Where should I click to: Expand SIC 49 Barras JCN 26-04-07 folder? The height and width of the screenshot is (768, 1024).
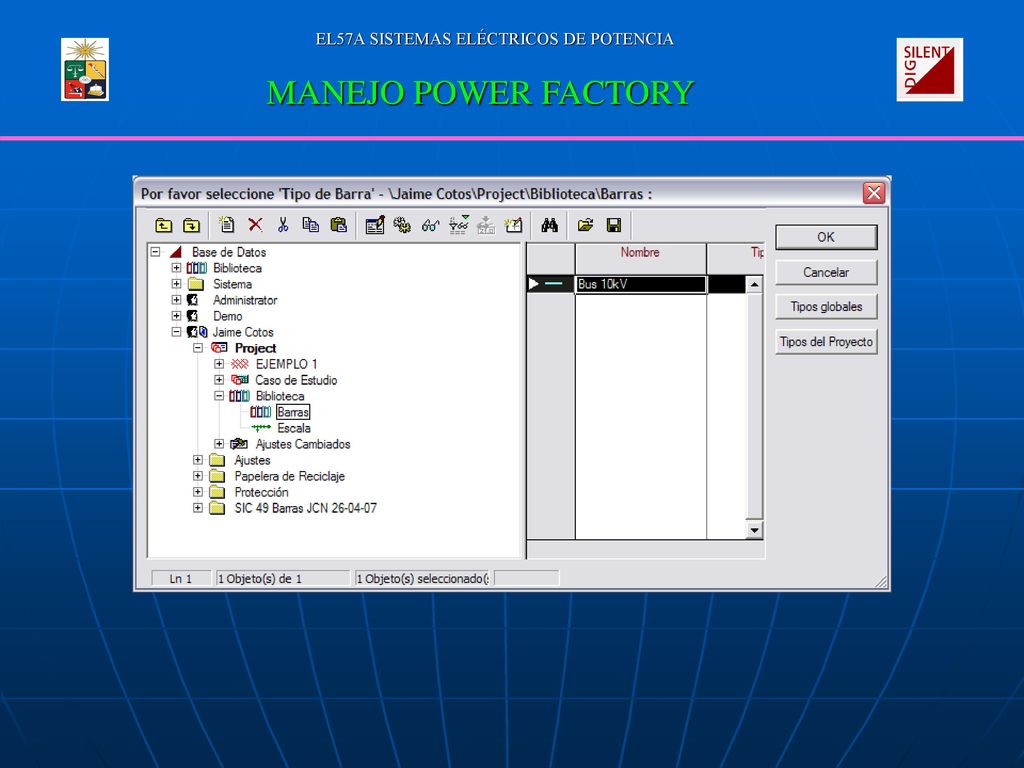(198, 507)
